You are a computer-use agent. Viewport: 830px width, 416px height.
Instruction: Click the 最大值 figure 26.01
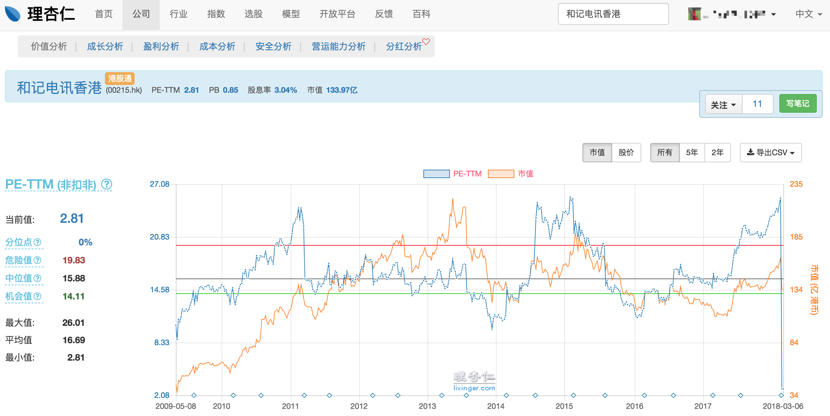coord(73,323)
